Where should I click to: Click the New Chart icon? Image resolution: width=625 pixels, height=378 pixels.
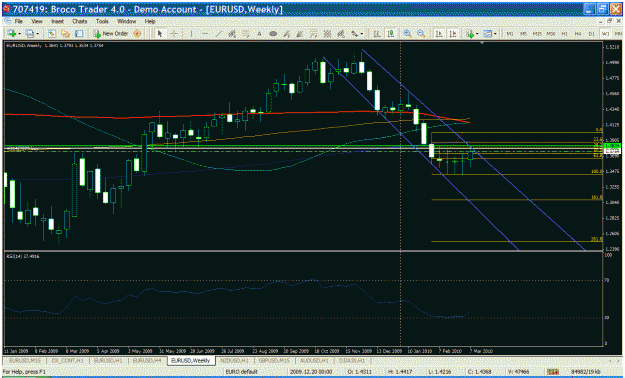click(12, 34)
